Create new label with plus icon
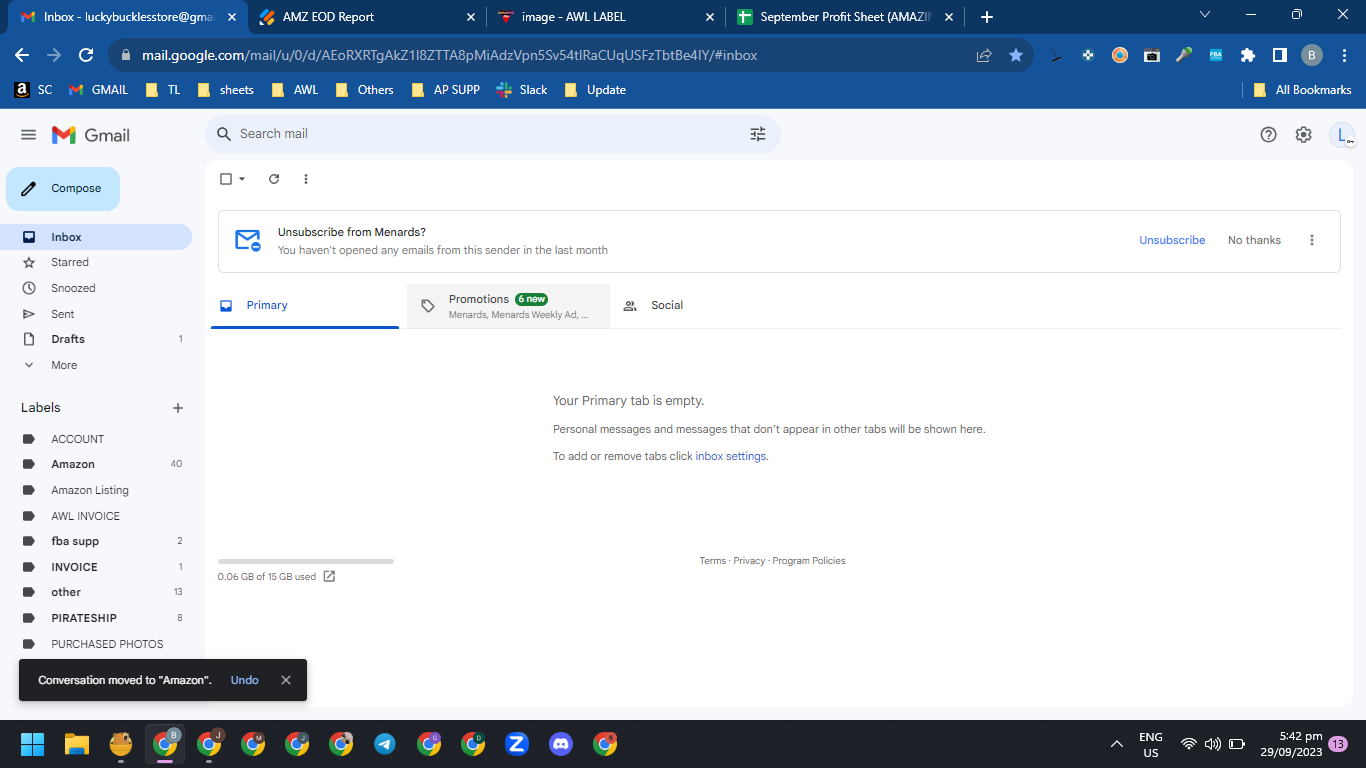Image resolution: width=1366 pixels, height=768 pixels. point(178,408)
